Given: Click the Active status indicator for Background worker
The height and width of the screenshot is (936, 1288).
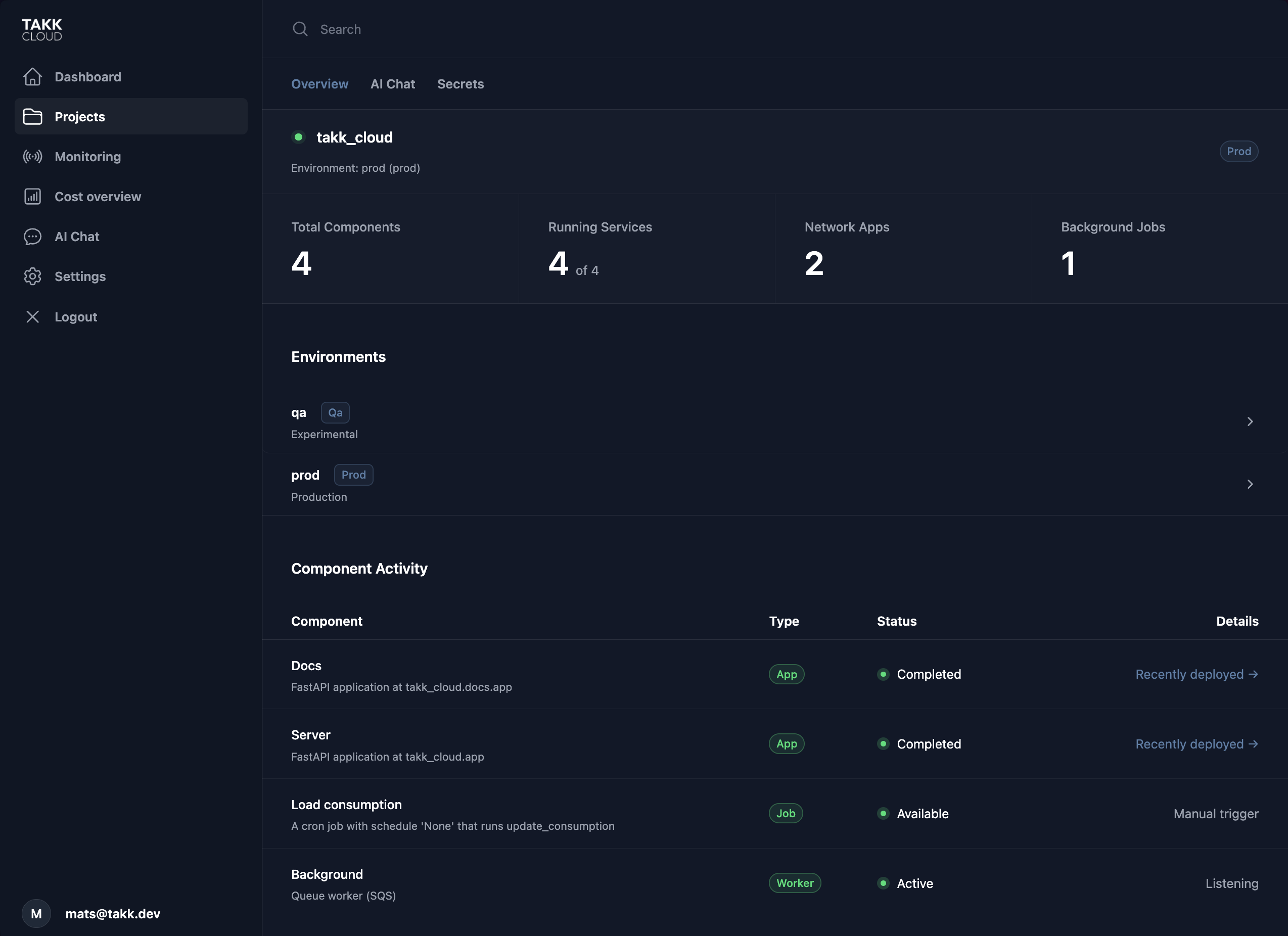Looking at the screenshot, I should click(883, 883).
